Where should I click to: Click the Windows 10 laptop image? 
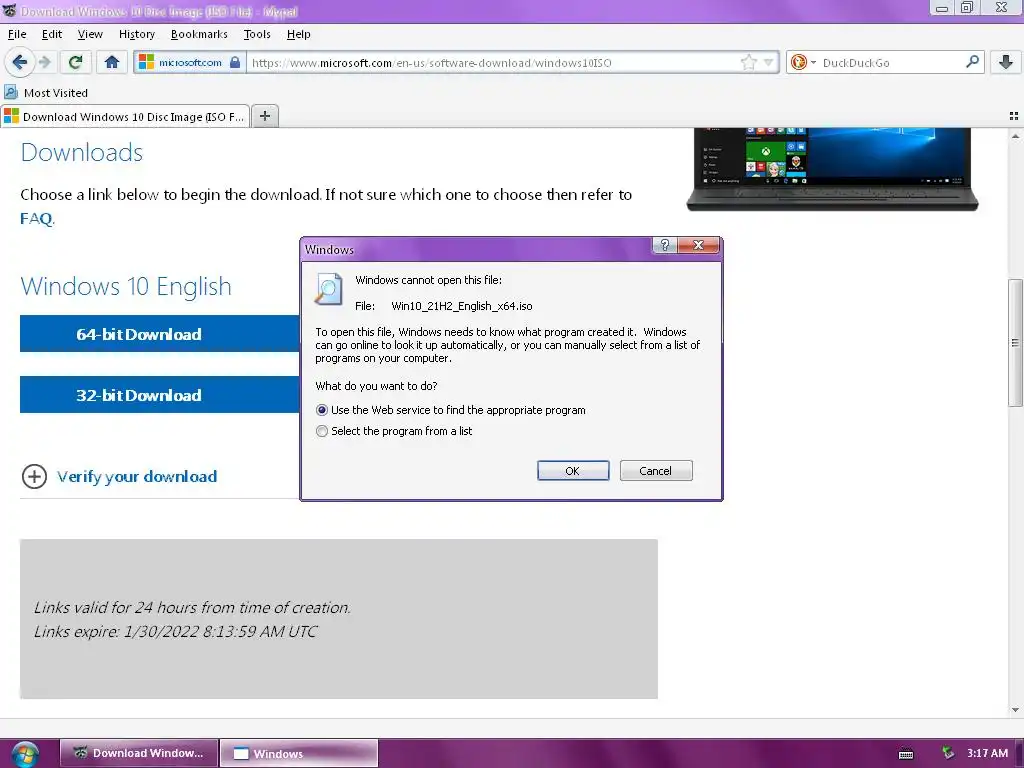[x=832, y=169]
